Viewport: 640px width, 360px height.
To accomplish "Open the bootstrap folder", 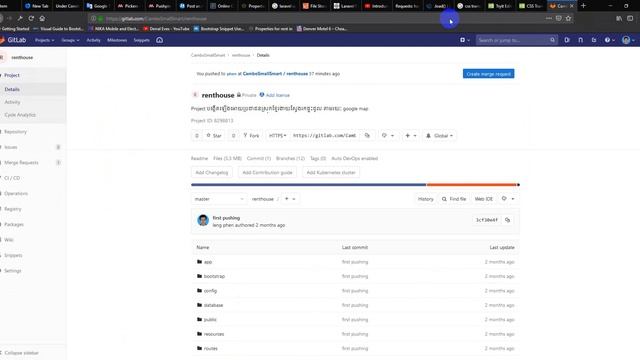I will click(x=214, y=276).
